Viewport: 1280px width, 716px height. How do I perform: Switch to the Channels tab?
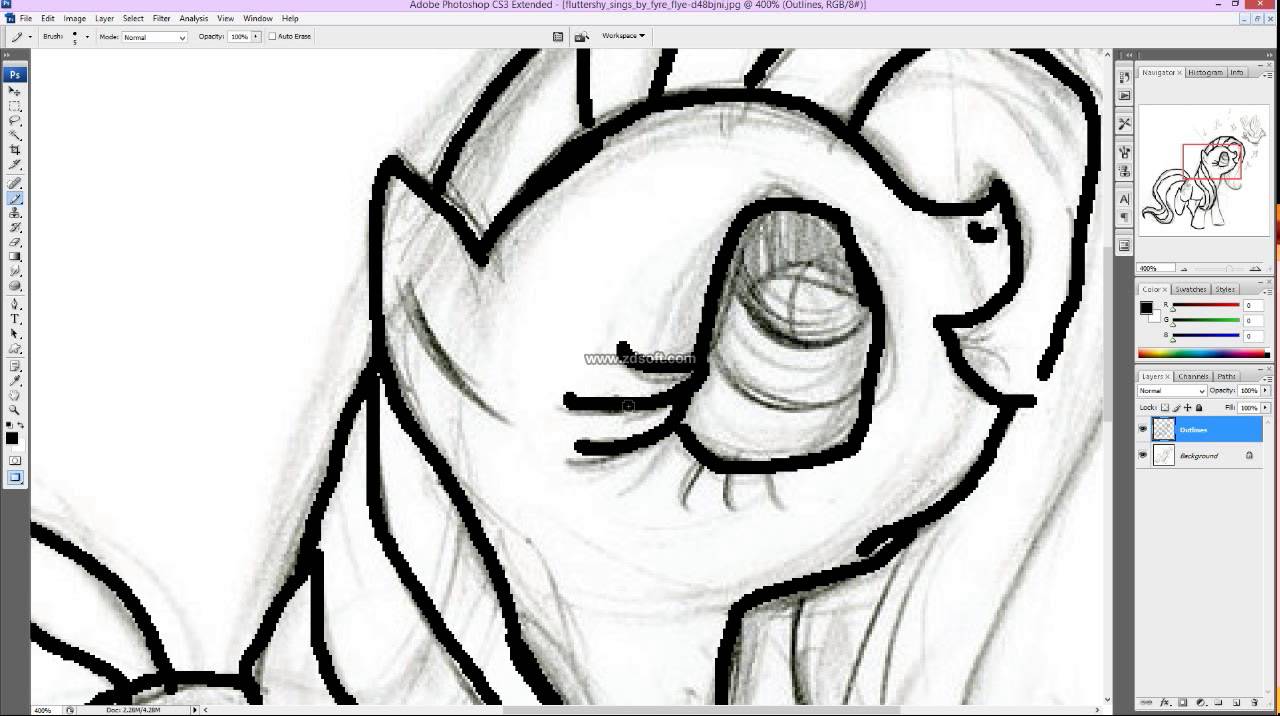coord(1193,376)
